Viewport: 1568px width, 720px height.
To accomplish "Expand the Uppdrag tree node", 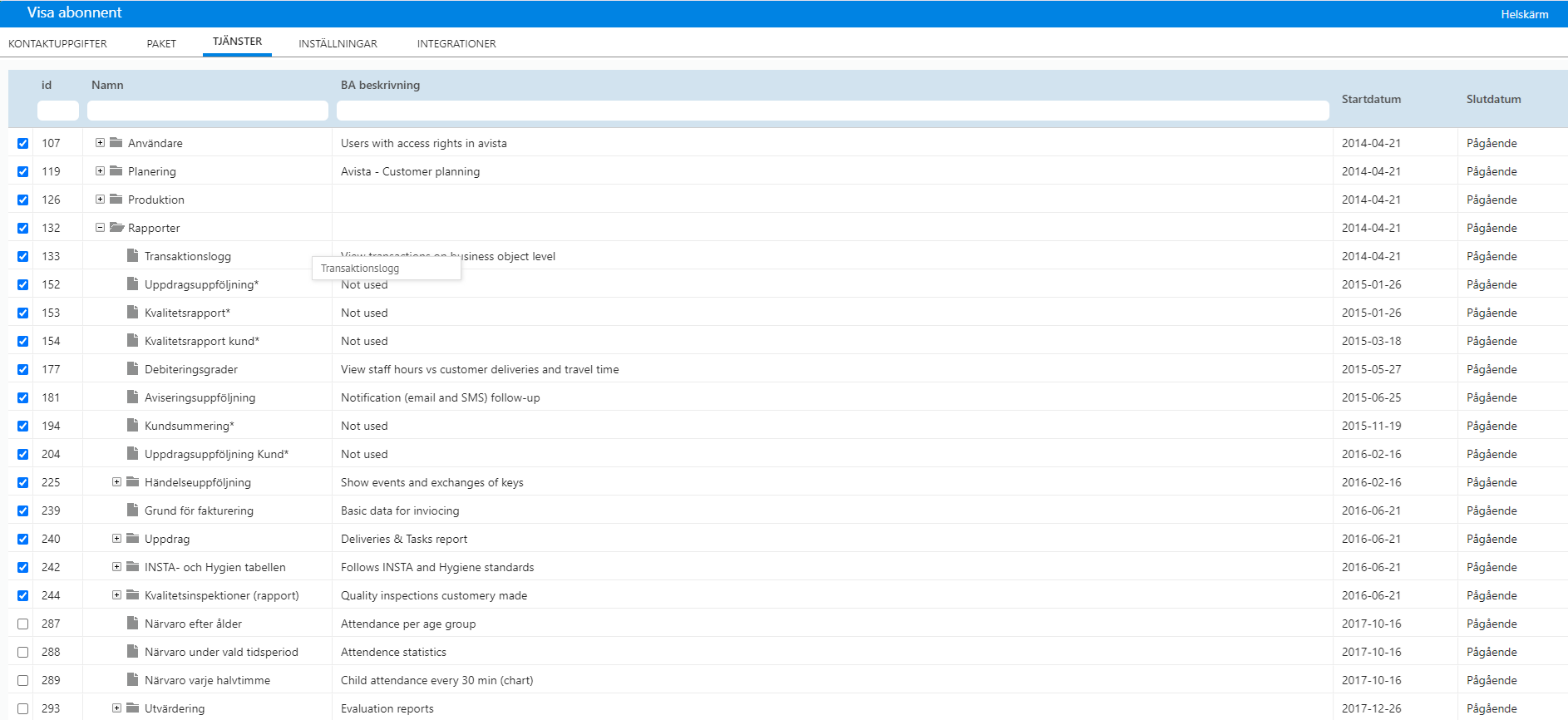I will (116, 539).
